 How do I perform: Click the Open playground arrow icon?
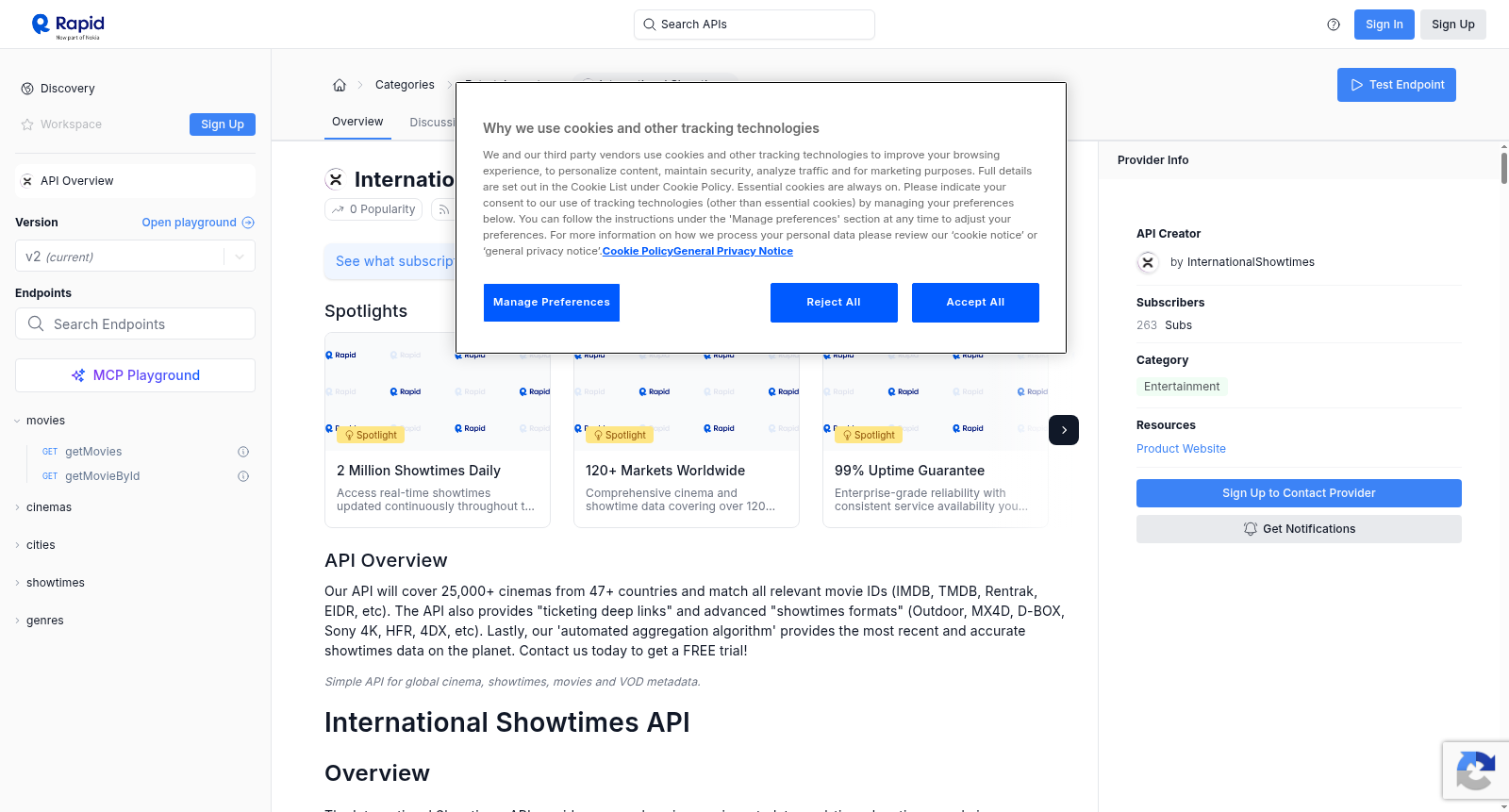[x=248, y=223]
